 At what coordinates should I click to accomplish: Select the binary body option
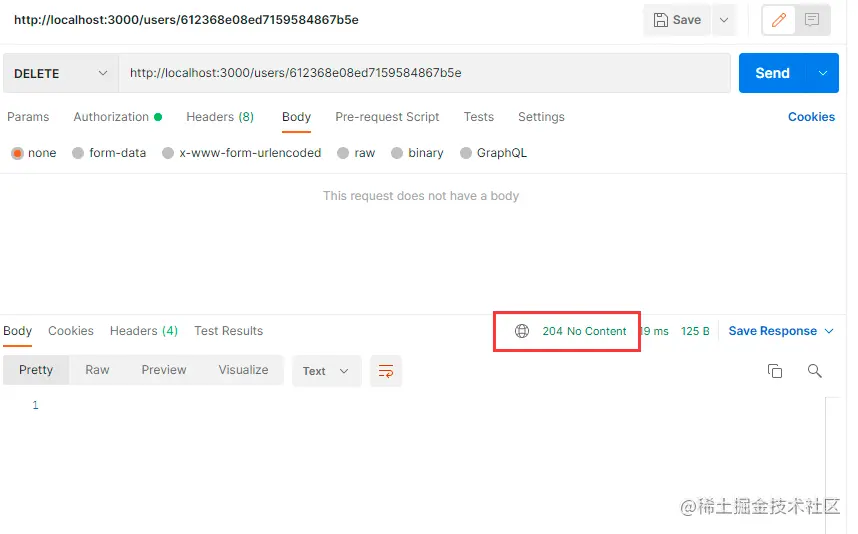[397, 153]
